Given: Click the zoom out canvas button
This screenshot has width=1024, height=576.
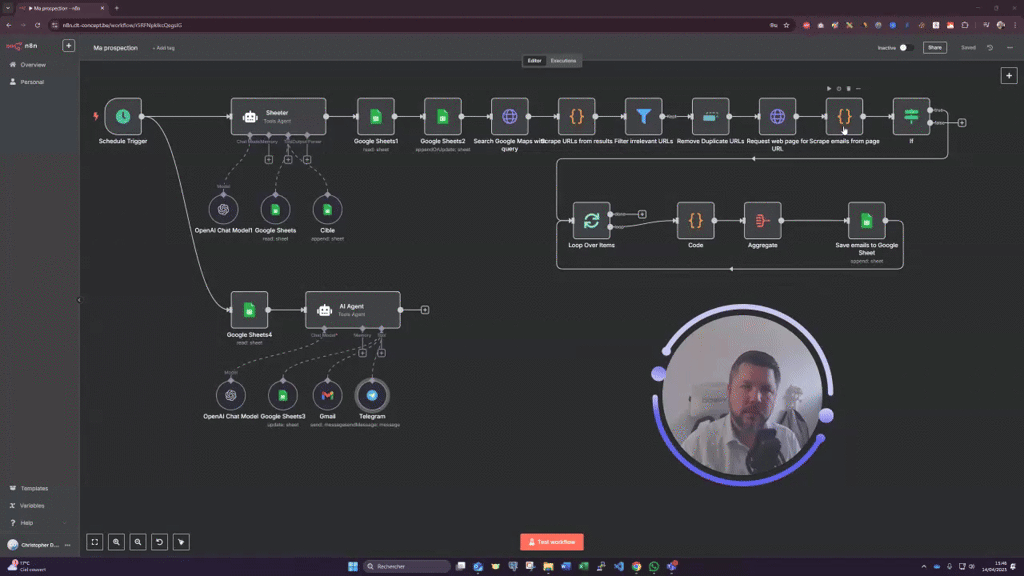Looking at the screenshot, I should click(138, 542).
